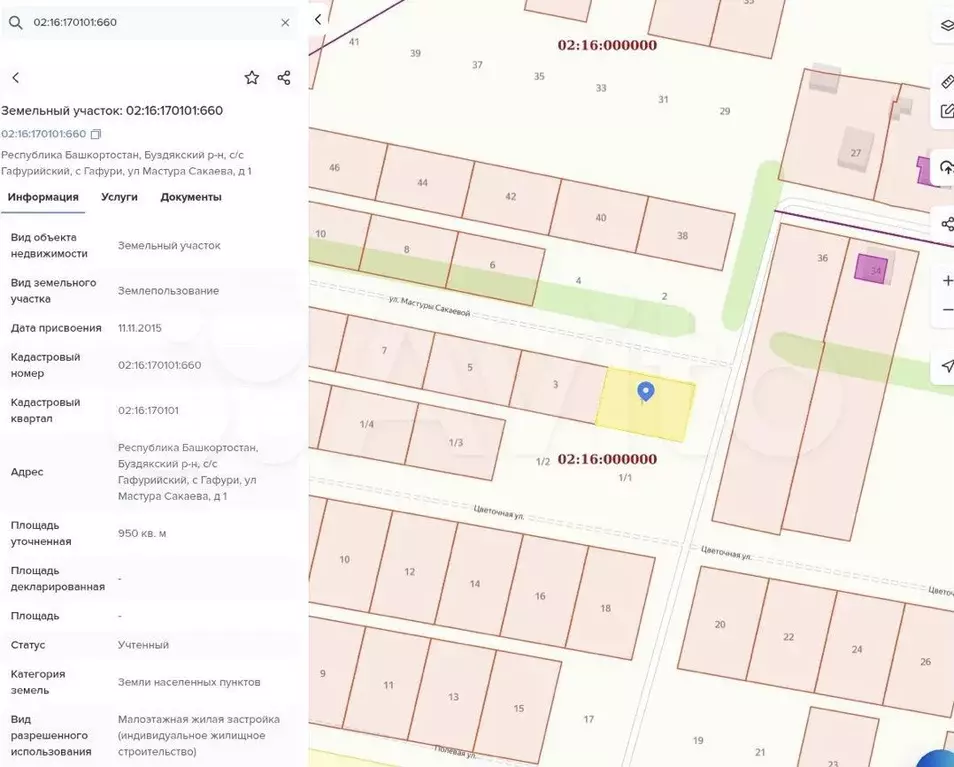
Task: Click the search magnifier icon
Action: 16,23
